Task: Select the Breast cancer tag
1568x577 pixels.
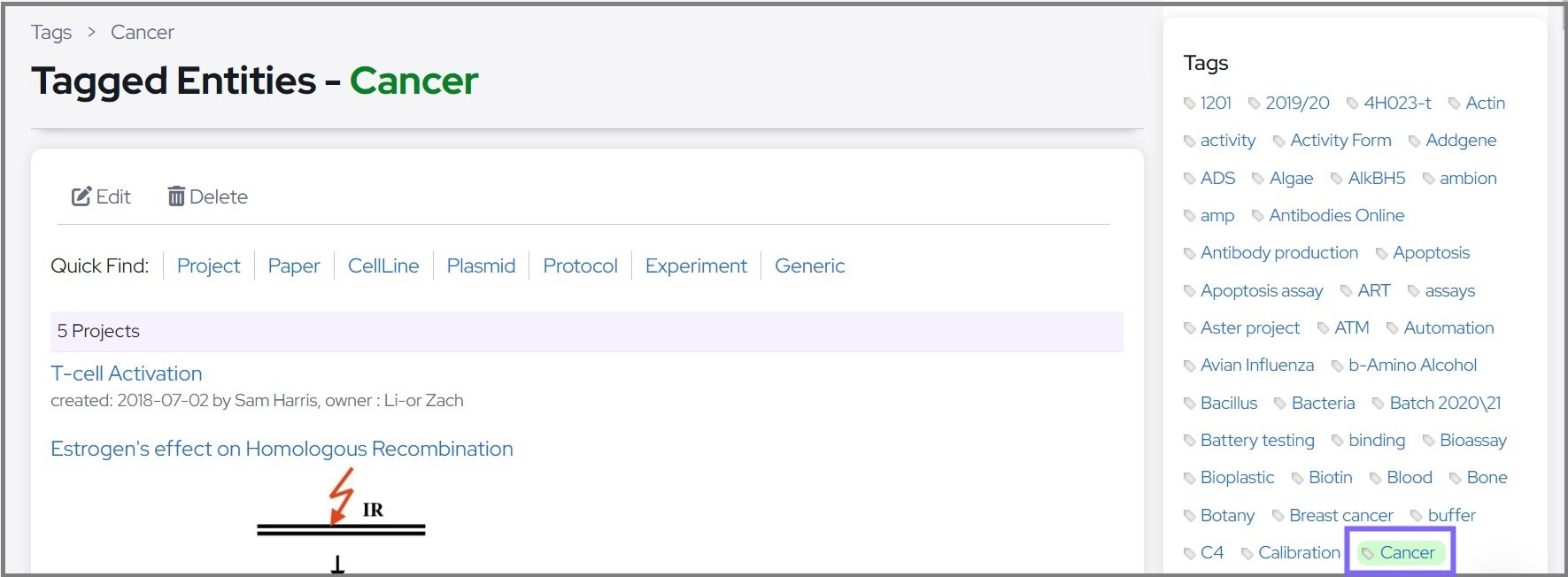Action: 1340,515
